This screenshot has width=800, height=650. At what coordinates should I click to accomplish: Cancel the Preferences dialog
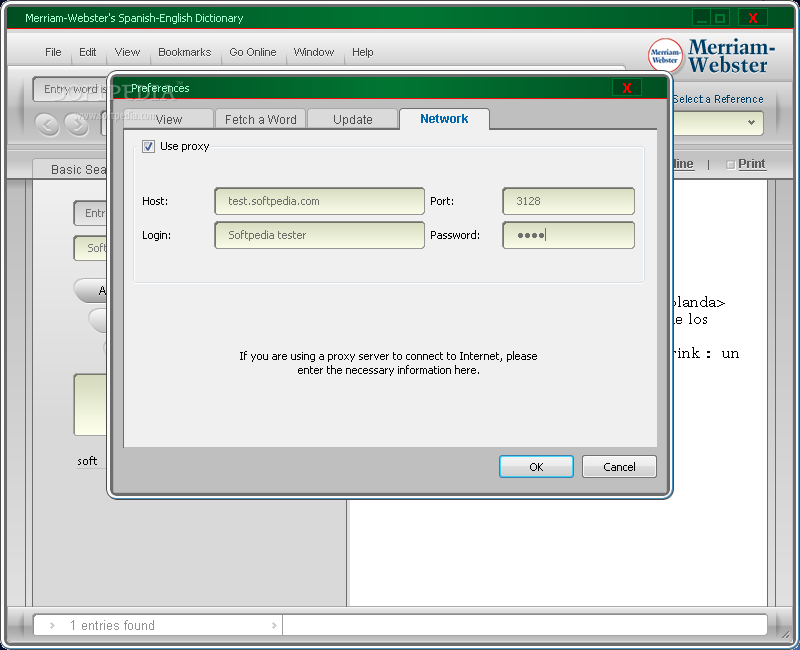click(x=619, y=467)
